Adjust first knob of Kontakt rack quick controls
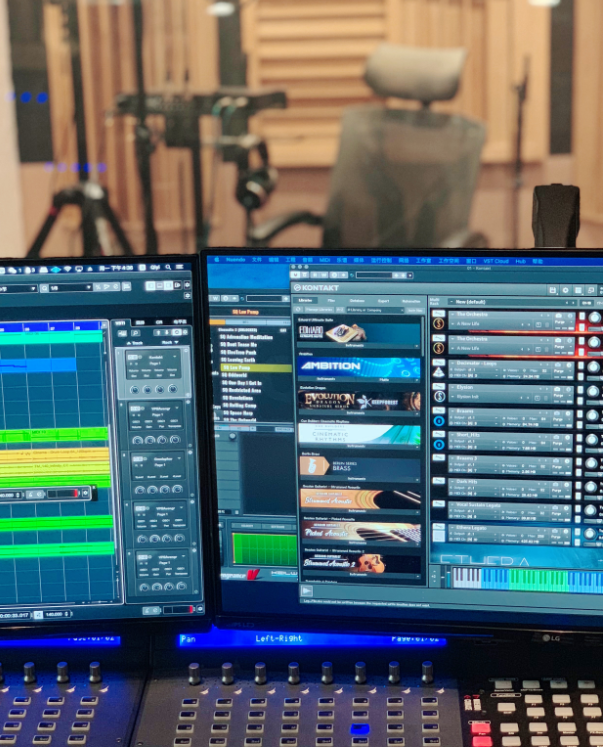Screen dimensions: 603x747 point(135,390)
